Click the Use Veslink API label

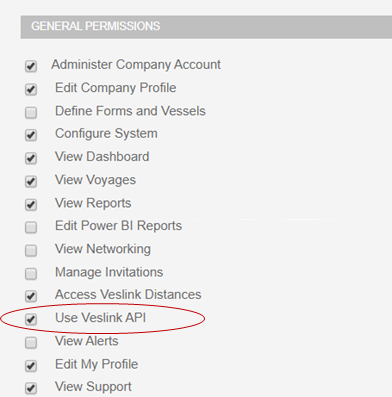[x=100, y=318]
